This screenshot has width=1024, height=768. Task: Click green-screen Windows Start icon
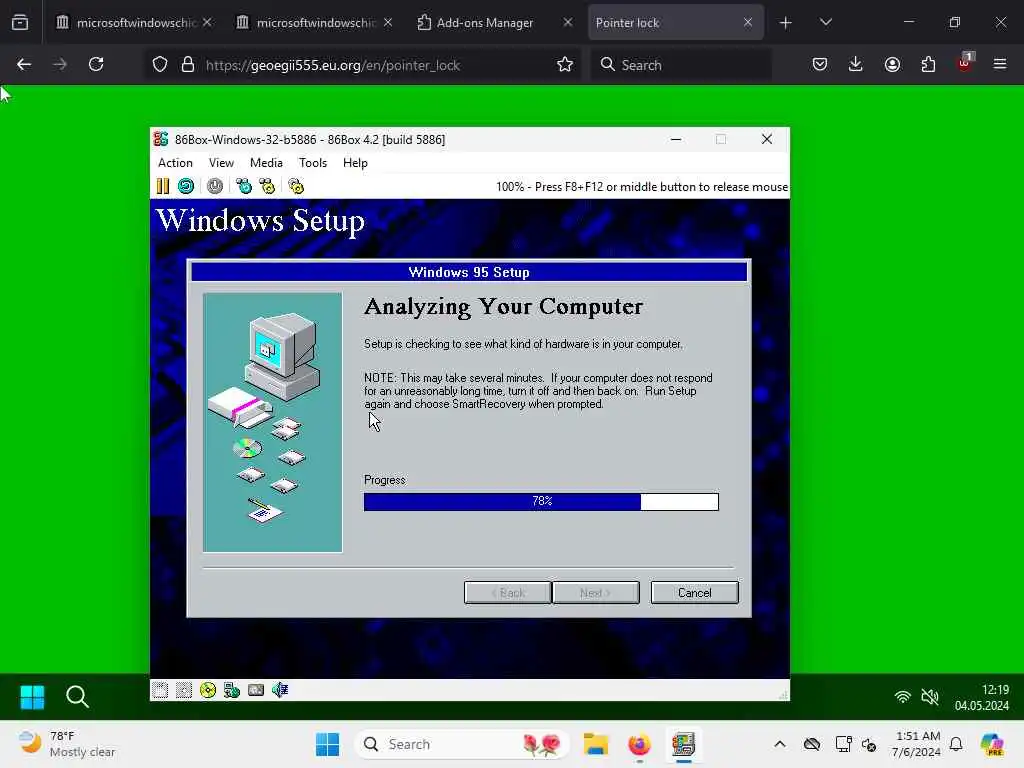[32, 697]
